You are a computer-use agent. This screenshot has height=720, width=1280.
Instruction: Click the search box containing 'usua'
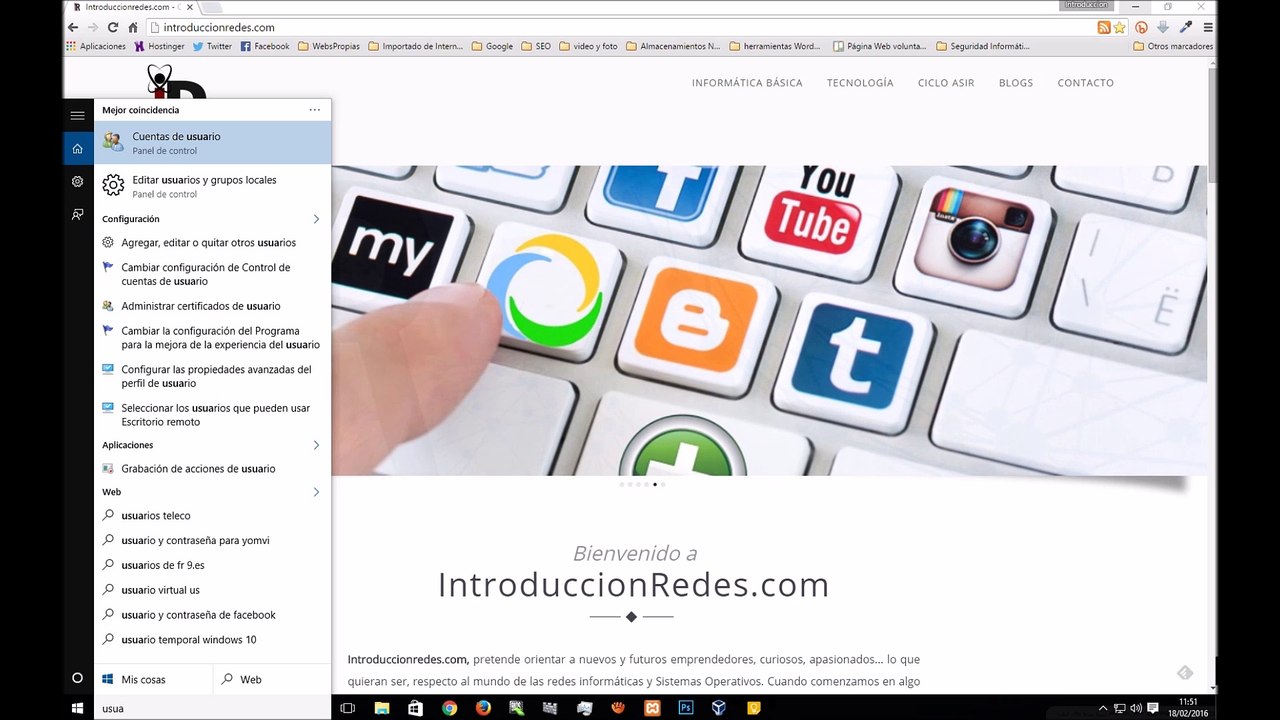(212, 708)
